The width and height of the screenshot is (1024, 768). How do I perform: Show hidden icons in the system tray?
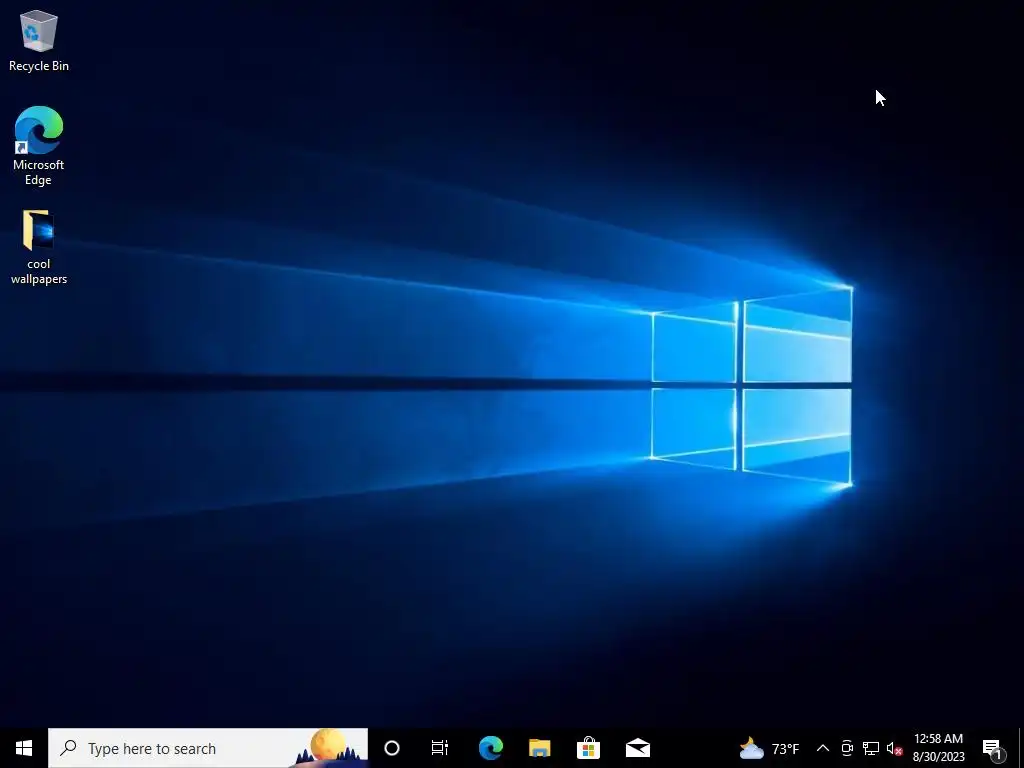point(823,748)
